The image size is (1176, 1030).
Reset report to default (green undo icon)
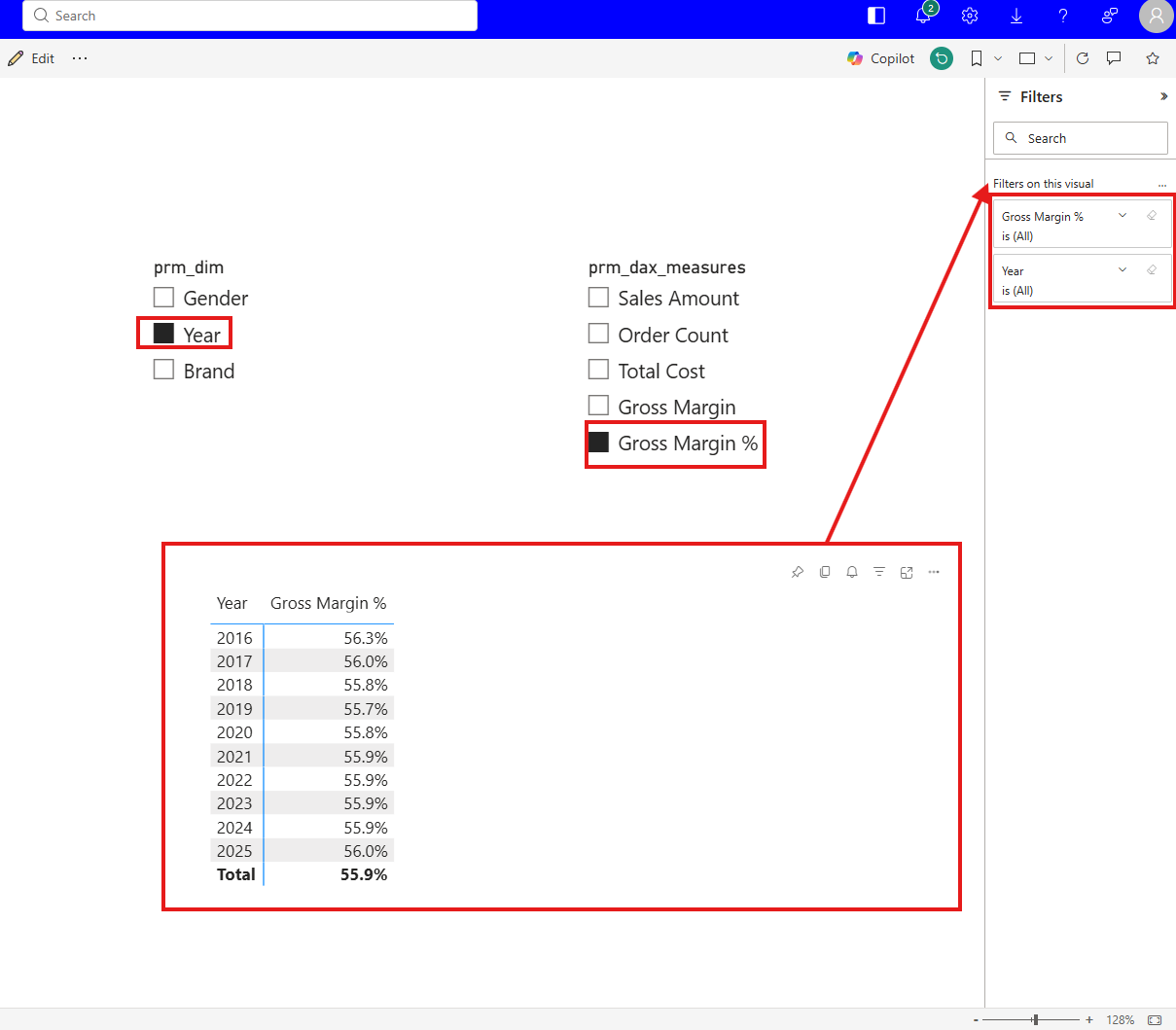click(942, 58)
